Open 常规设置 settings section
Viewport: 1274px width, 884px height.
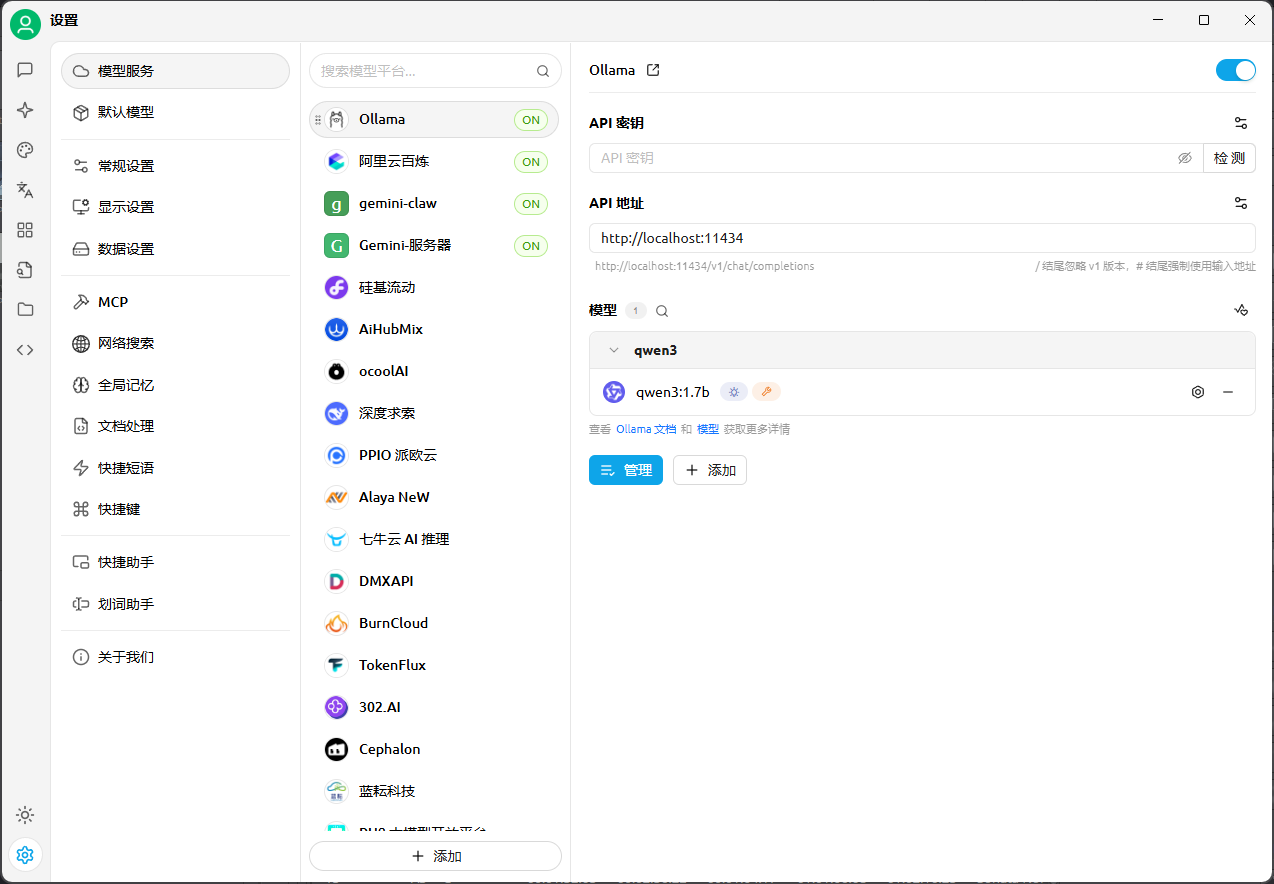click(175, 166)
